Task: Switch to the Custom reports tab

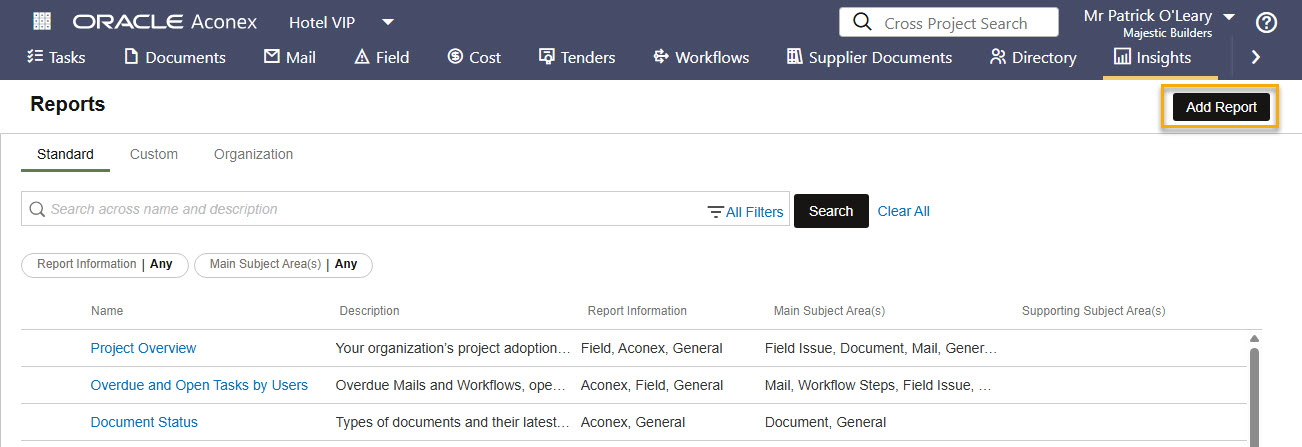Action: click(x=154, y=154)
